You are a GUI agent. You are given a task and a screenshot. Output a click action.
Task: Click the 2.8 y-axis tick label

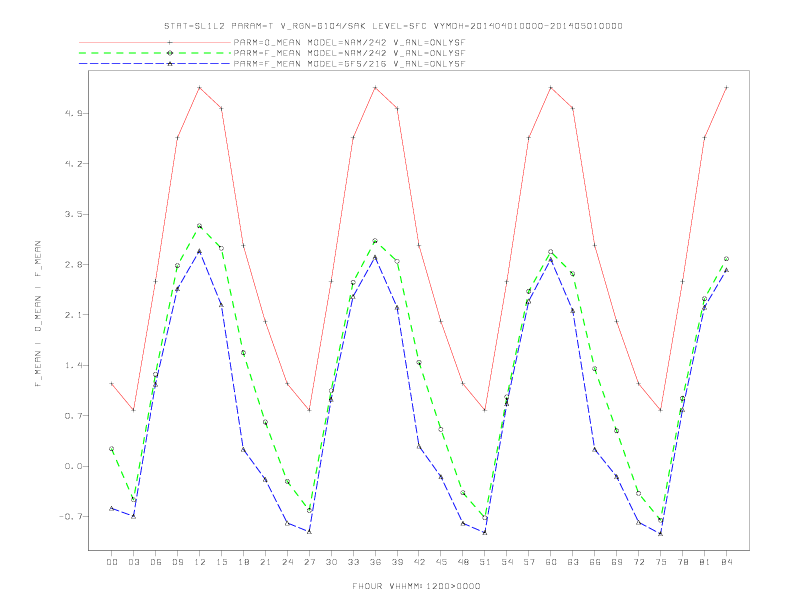(x=73, y=265)
